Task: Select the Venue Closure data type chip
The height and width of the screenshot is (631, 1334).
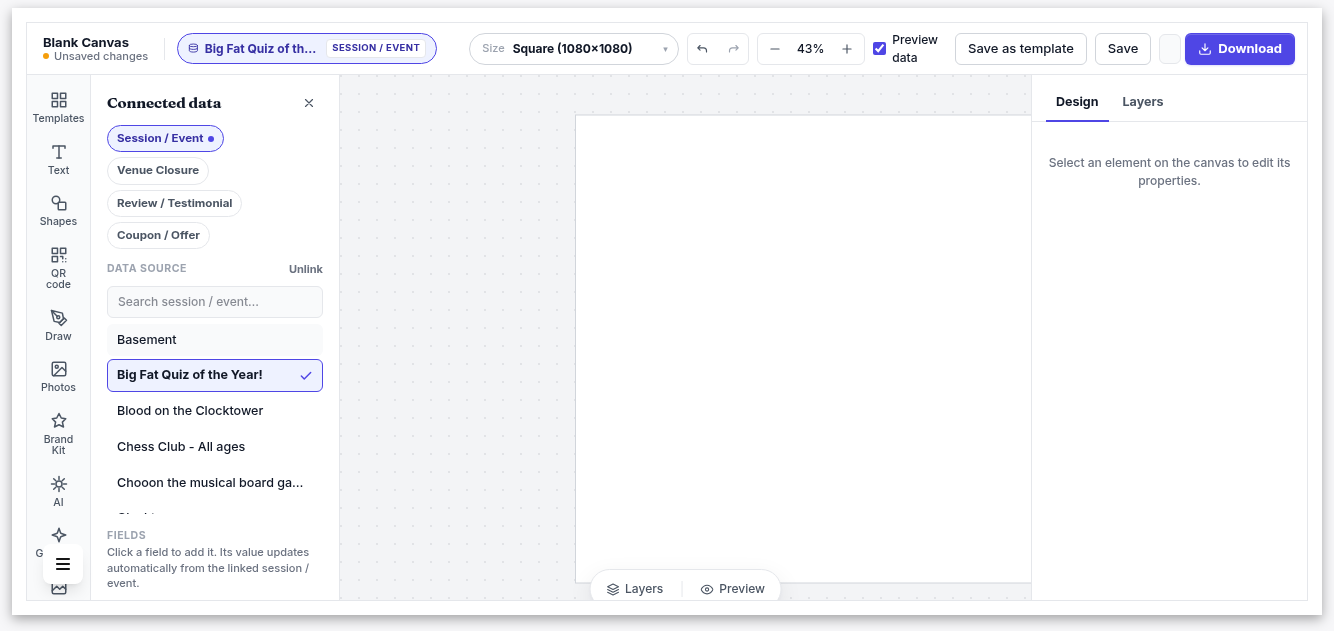Action: point(158,170)
